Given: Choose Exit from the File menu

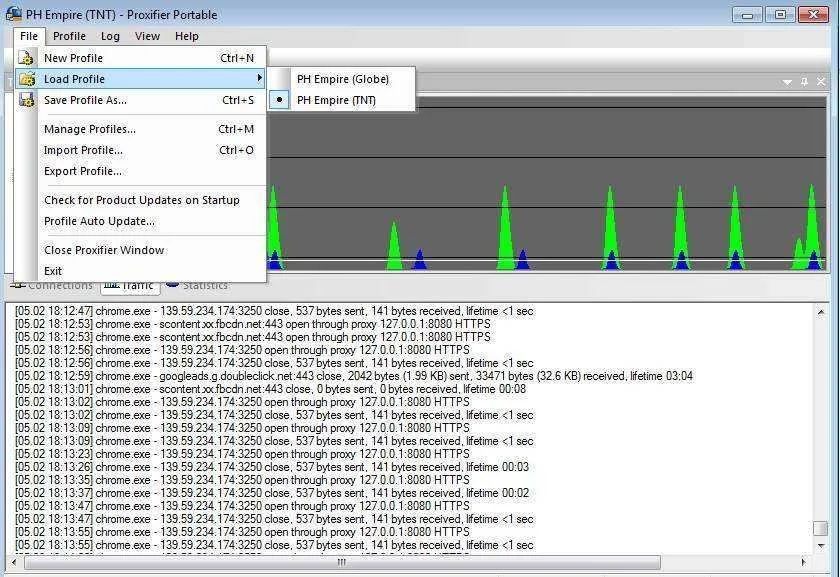Looking at the screenshot, I should (140, 271).
